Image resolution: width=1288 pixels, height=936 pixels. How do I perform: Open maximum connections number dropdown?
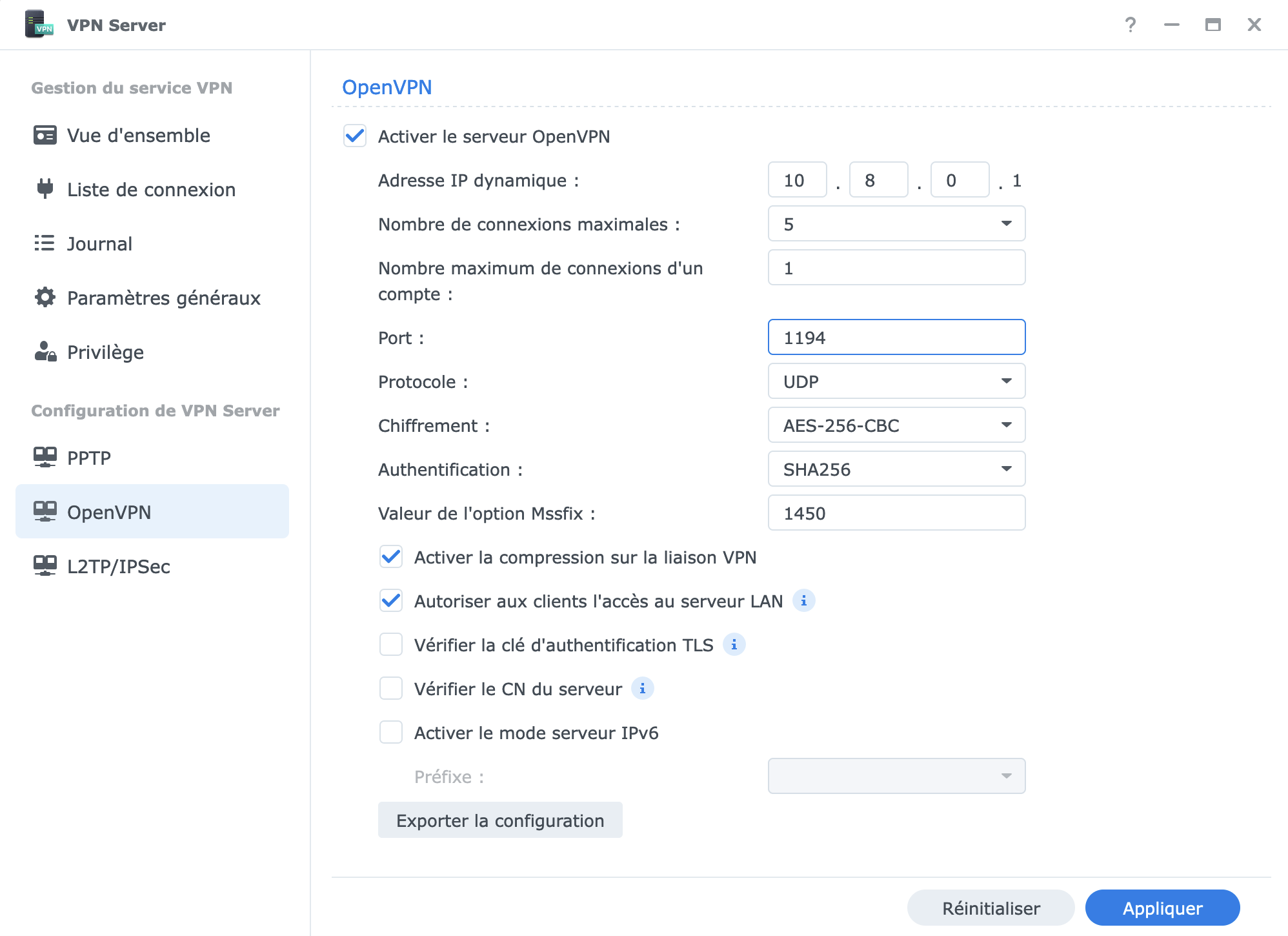pyautogui.click(x=896, y=224)
